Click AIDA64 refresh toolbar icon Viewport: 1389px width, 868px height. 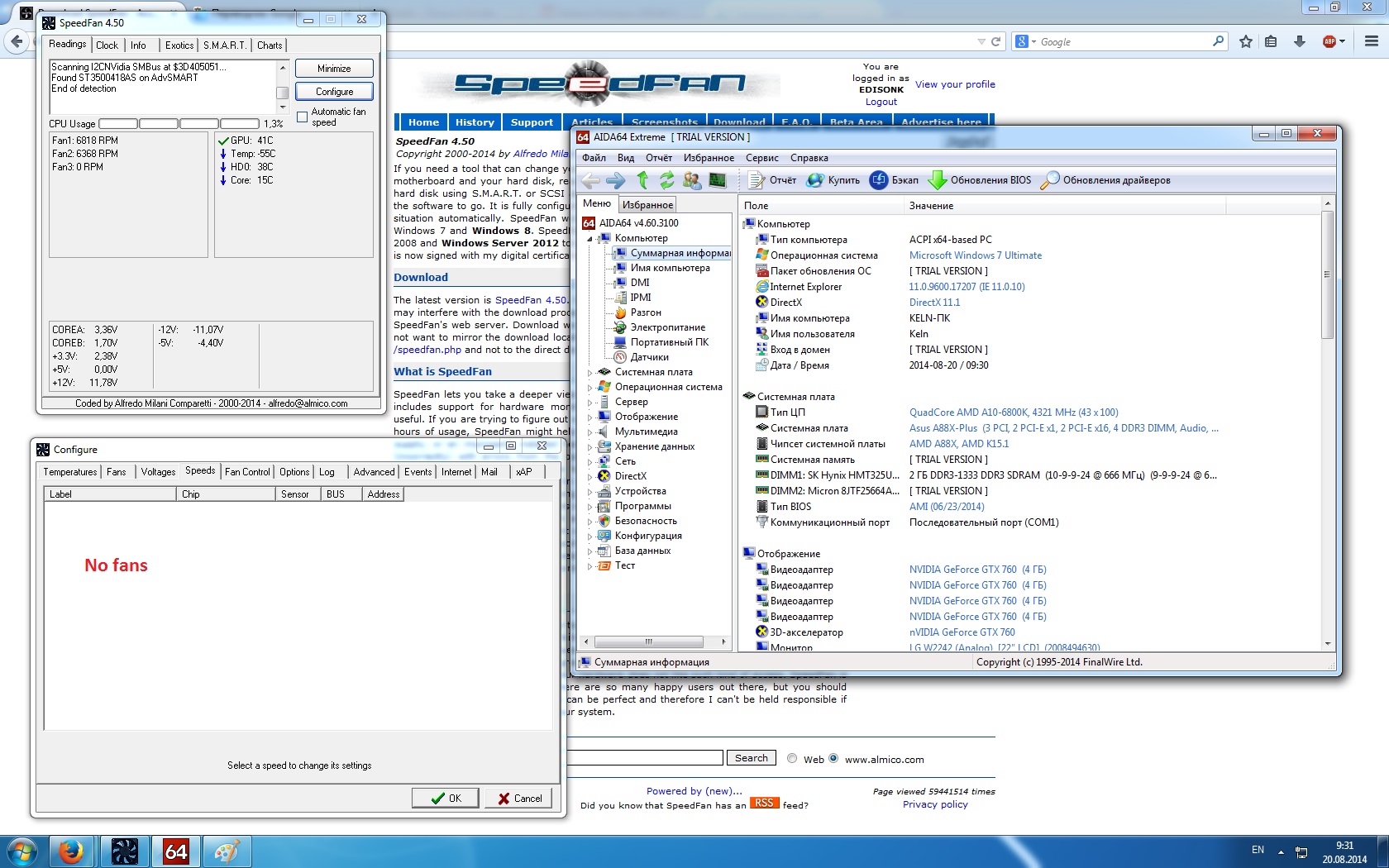666,180
